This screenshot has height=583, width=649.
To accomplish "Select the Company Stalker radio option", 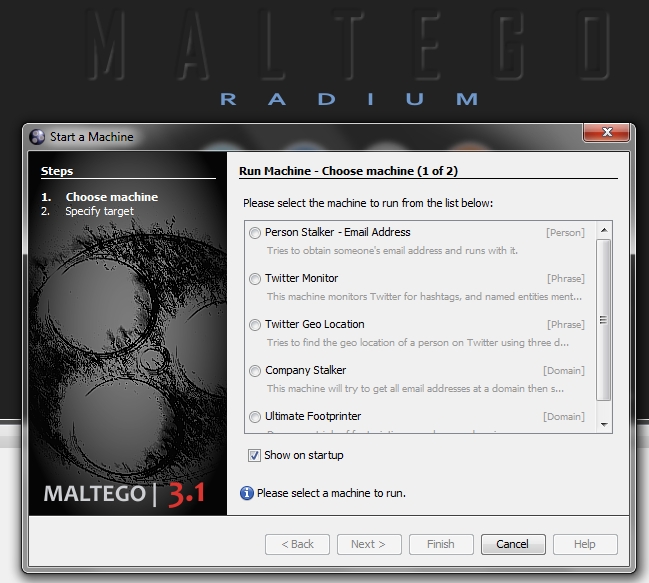I will click(256, 371).
